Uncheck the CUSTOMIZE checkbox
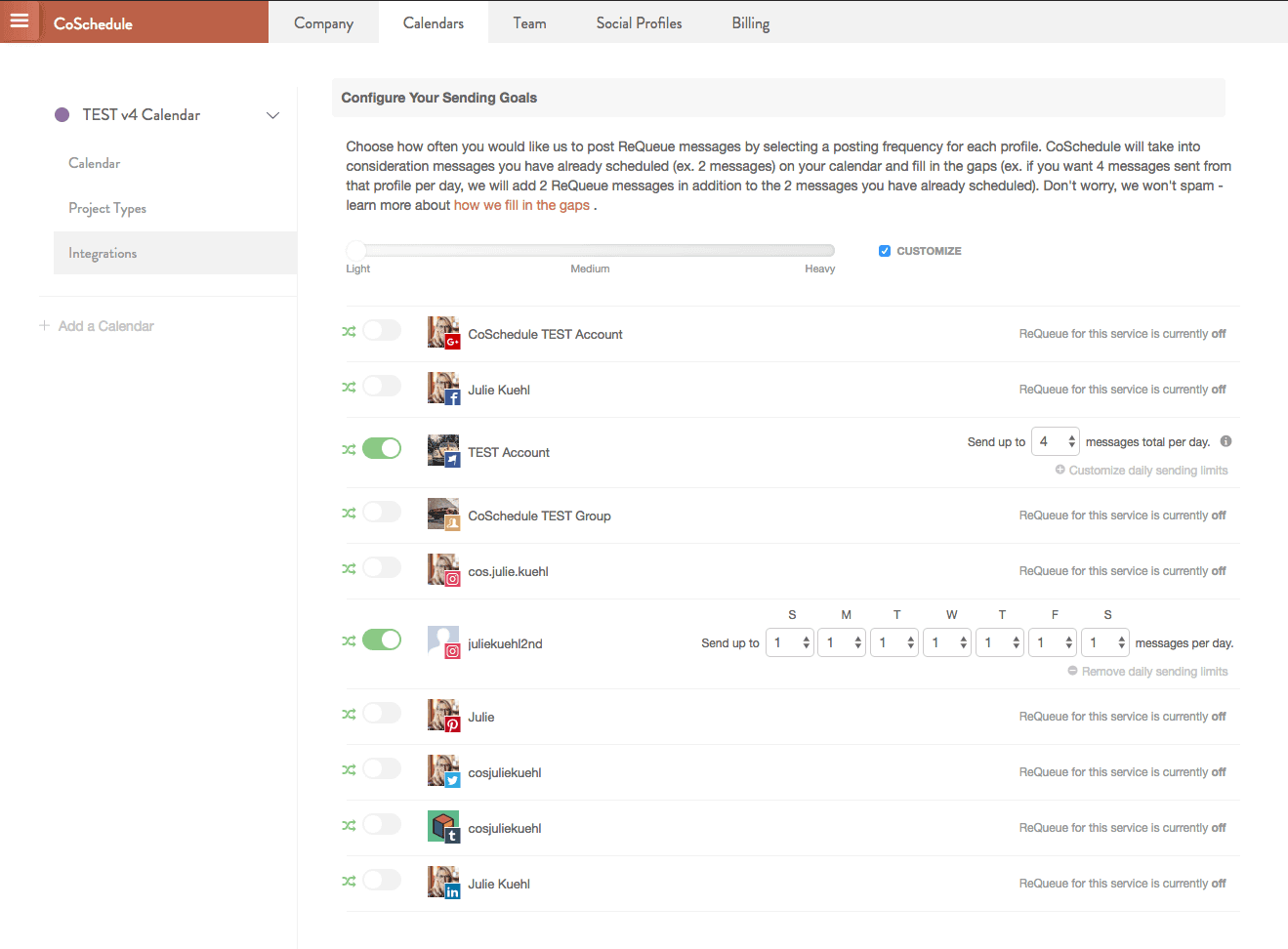 point(885,251)
